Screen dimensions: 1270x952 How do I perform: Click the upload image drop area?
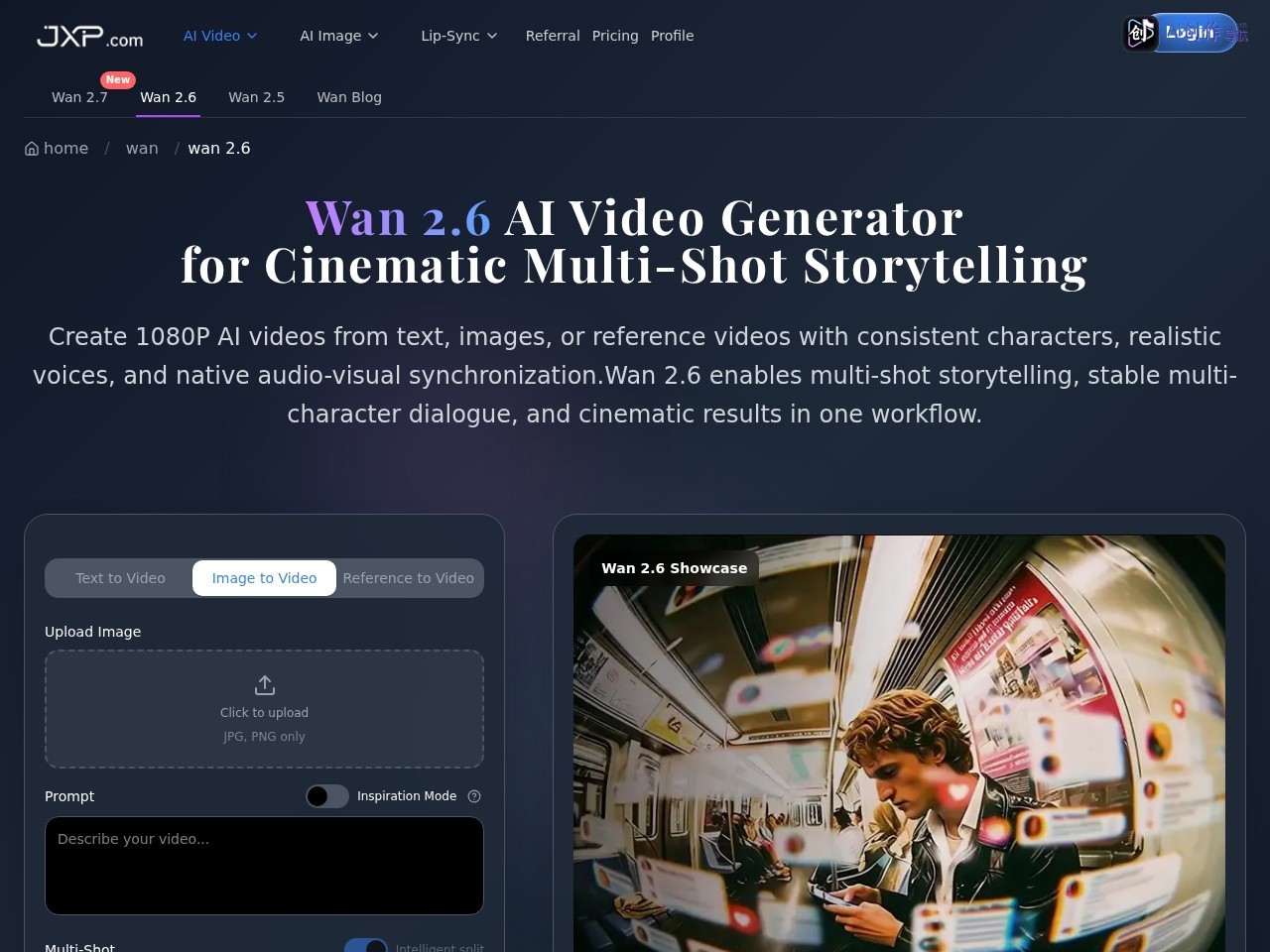click(x=264, y=709)
